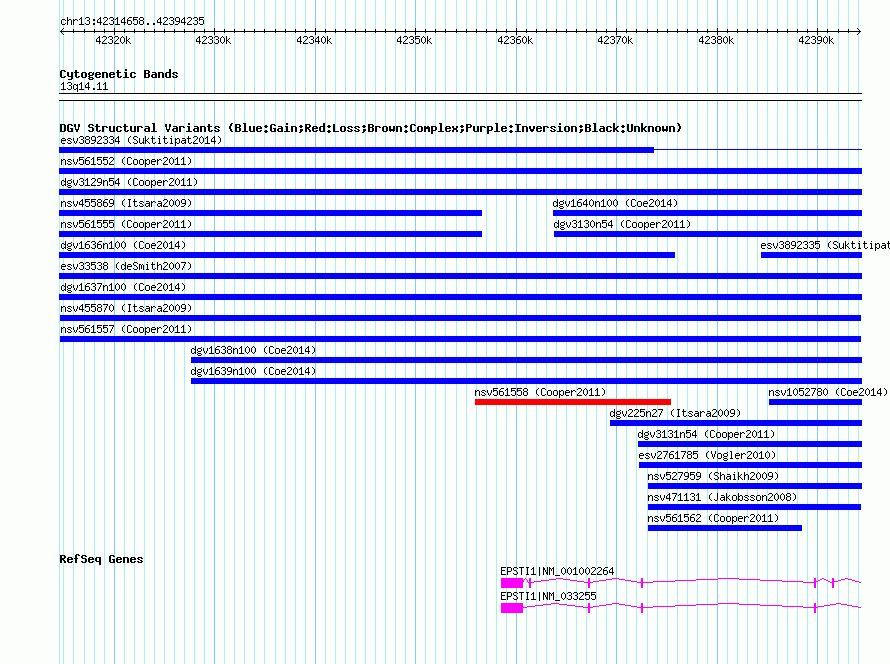The height and width of the screenshot is (664, 890).
Task: Click the 42370k ruler tick label
Action: pos(615,40)
